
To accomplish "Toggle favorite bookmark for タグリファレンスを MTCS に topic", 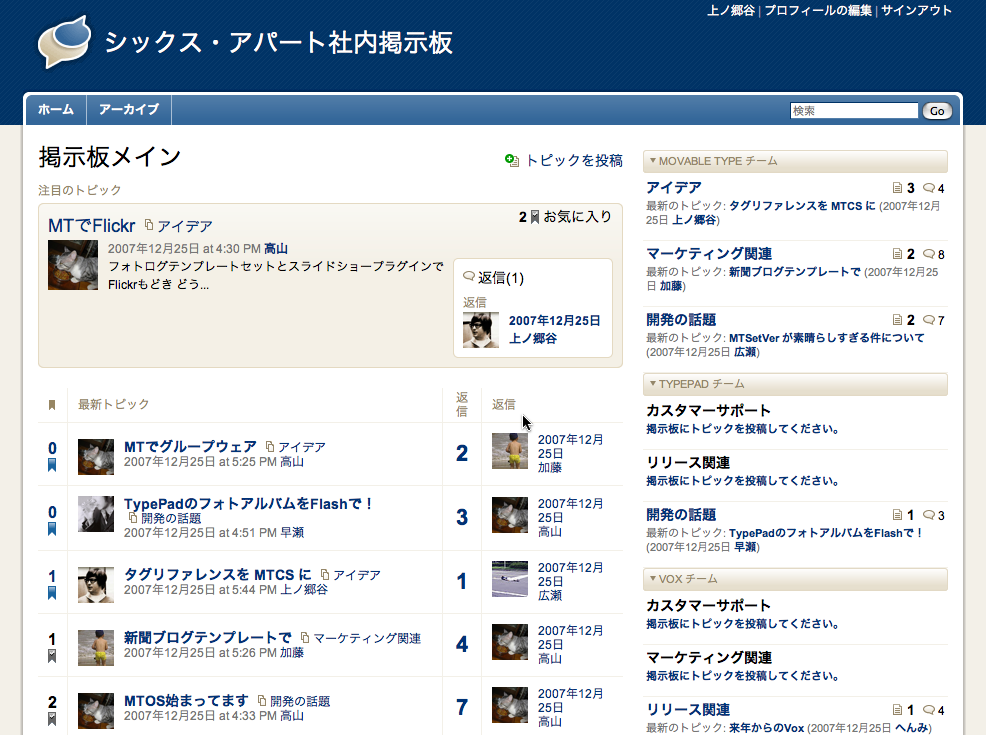I will [52, 593].
